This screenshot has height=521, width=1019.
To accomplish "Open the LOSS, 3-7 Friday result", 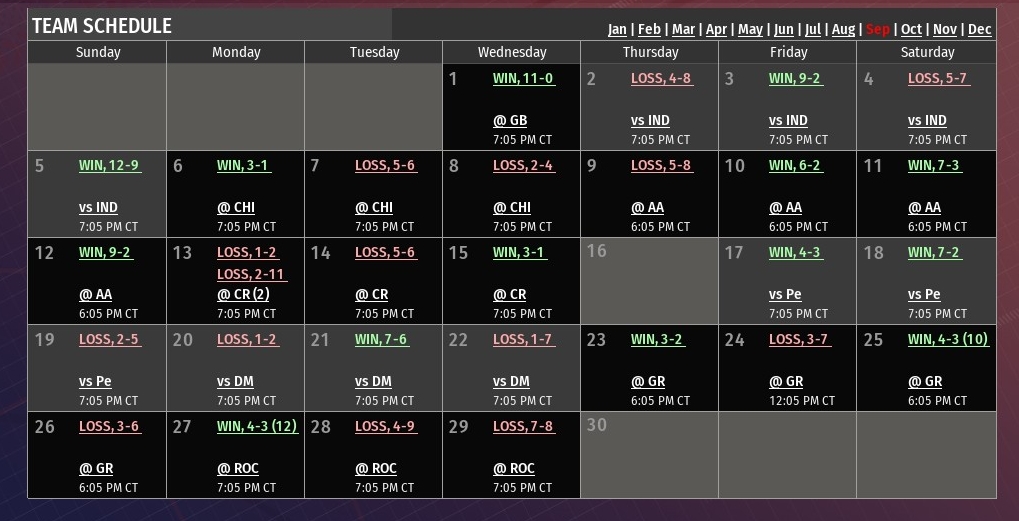I will (x=798, y=339).
